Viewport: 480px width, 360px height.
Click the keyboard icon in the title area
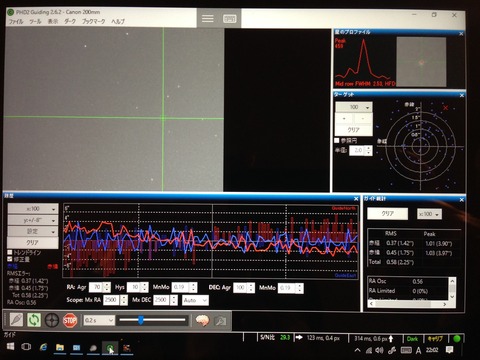[230, 19]
